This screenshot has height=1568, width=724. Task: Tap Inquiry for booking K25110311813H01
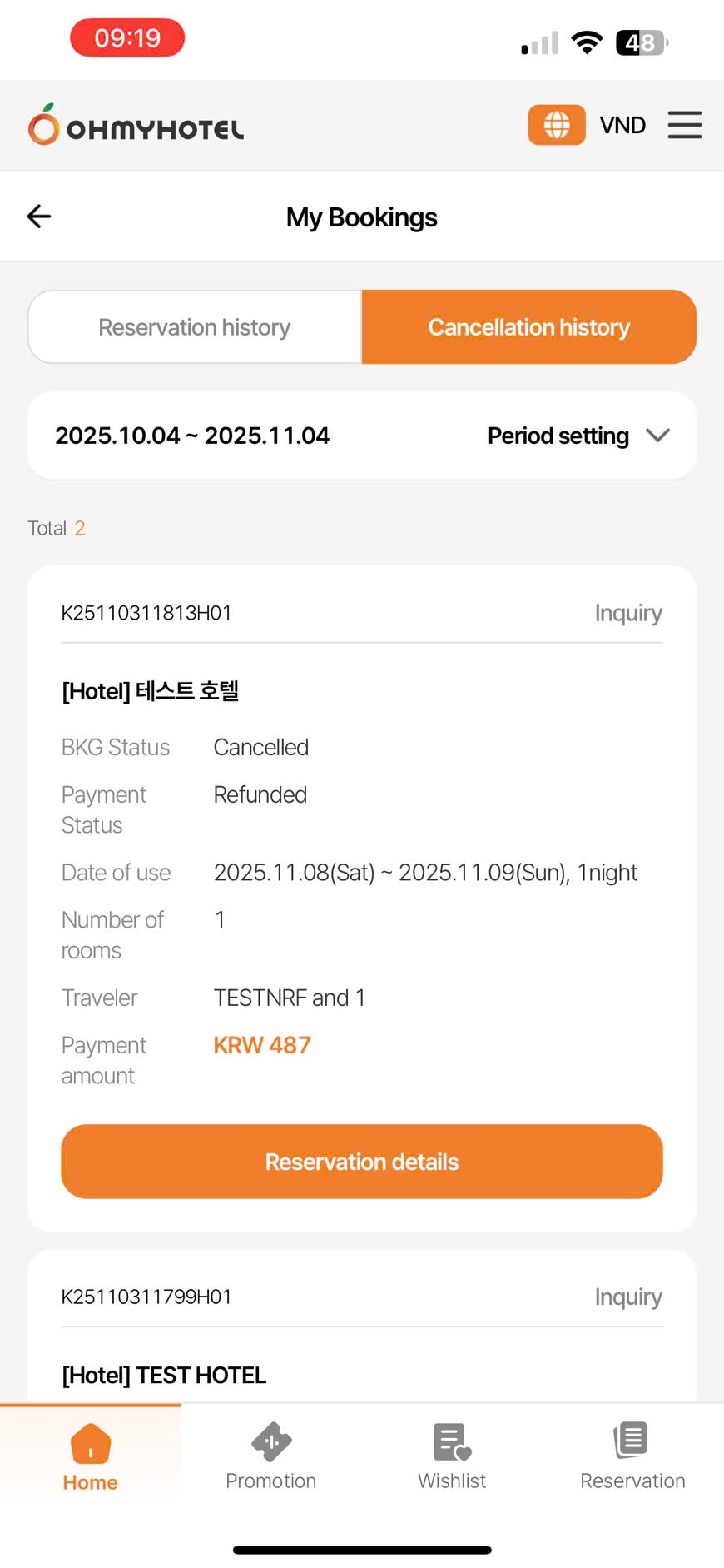coord(628,613)
